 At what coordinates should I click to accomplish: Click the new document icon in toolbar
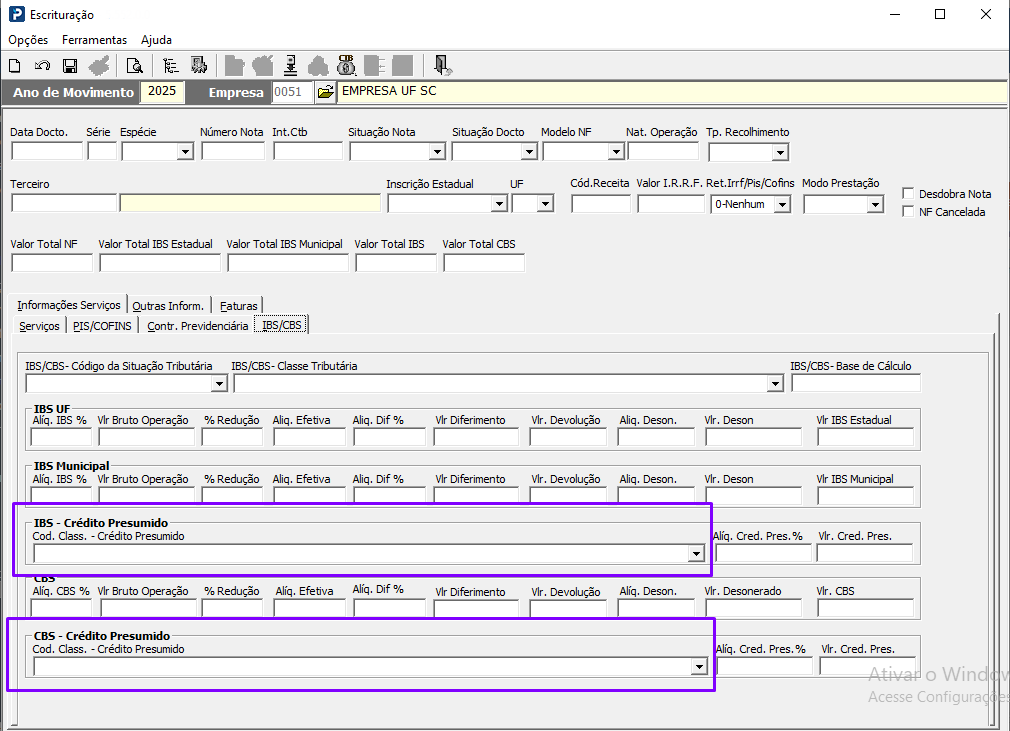click(x=15, y=66)
